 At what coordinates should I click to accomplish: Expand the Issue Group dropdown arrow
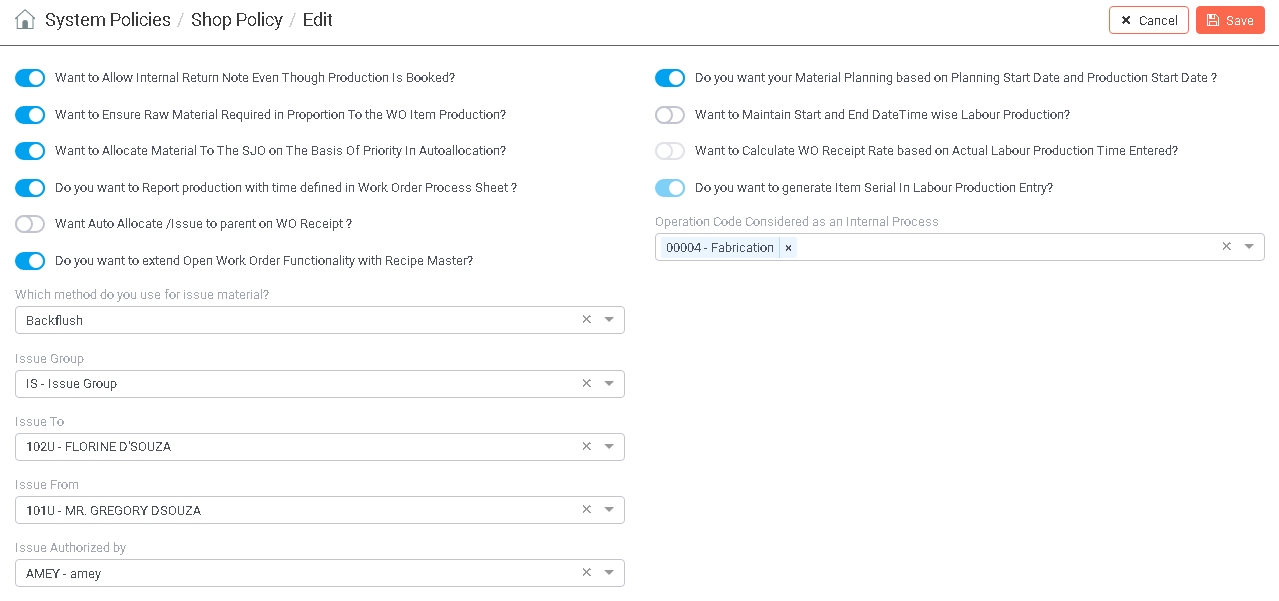(x=609, y=383)
